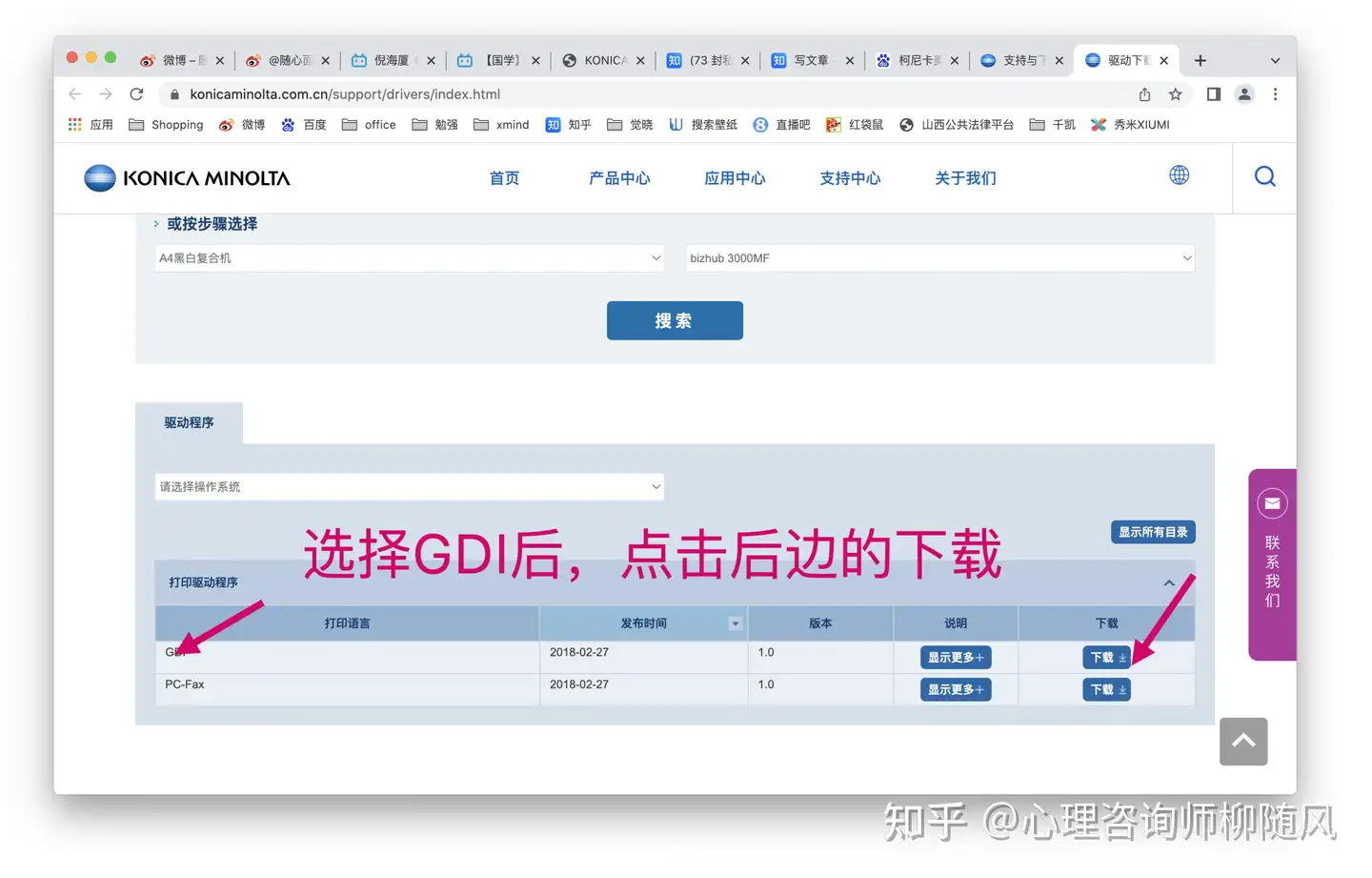The image size is (1372, 878).
Task: Click 下载 in the GDI row
Action: coord(1106,658)
